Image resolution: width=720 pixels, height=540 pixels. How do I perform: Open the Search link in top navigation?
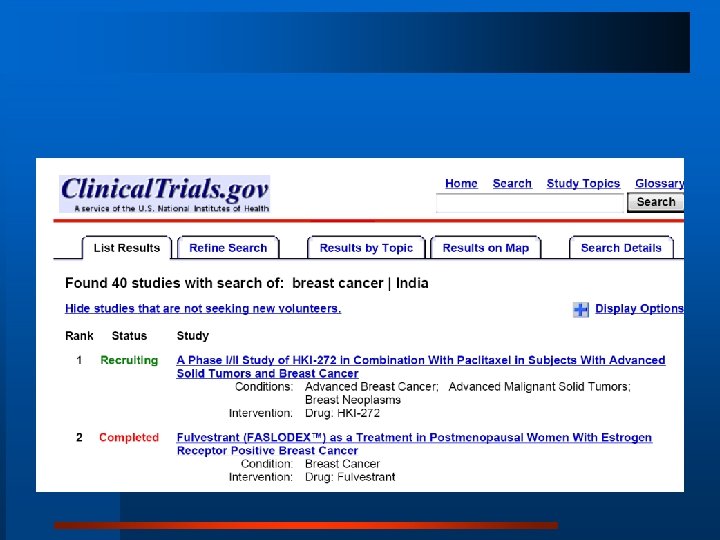tap(512, 184)
